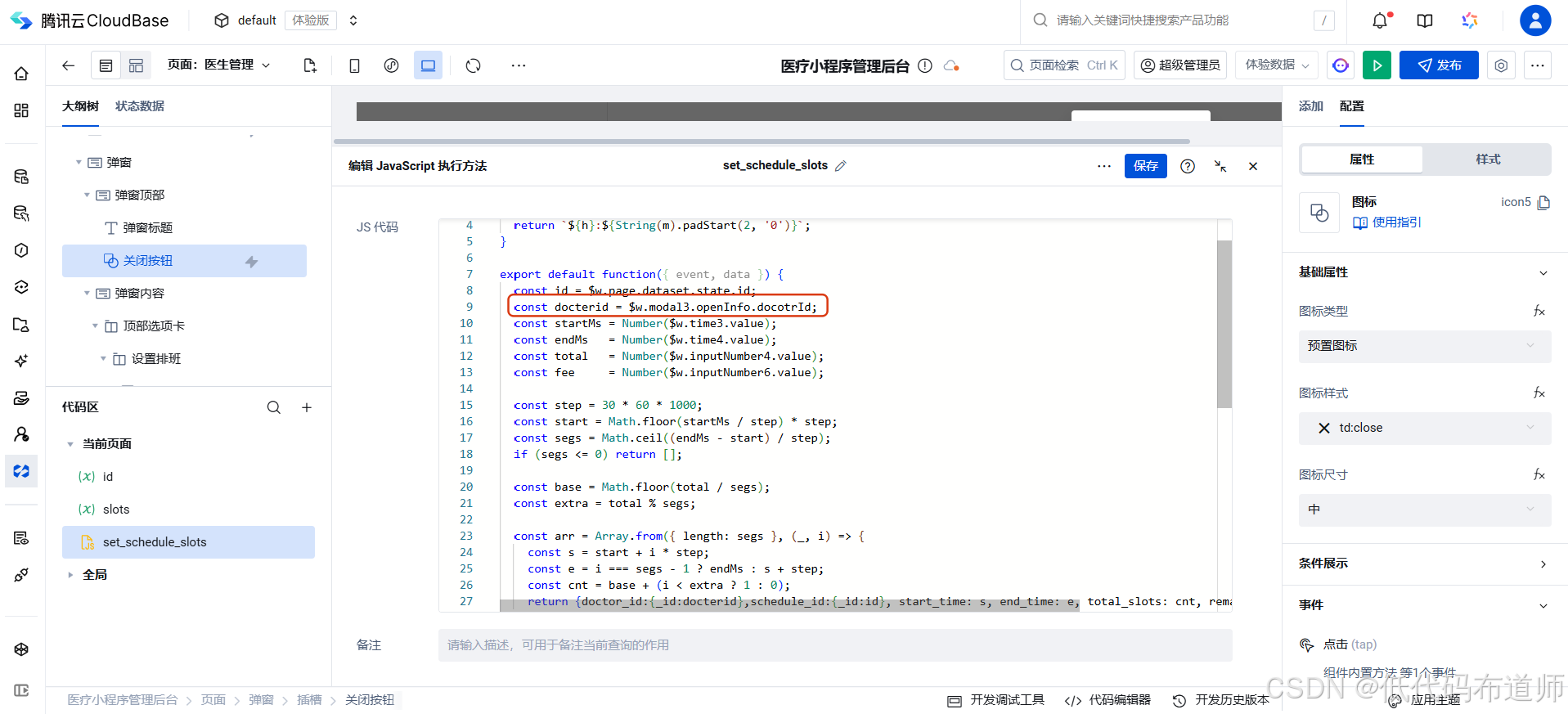Switch to the 添加 tab
The height and width of the screenshot is (714, 1568).
[1310, 106]
